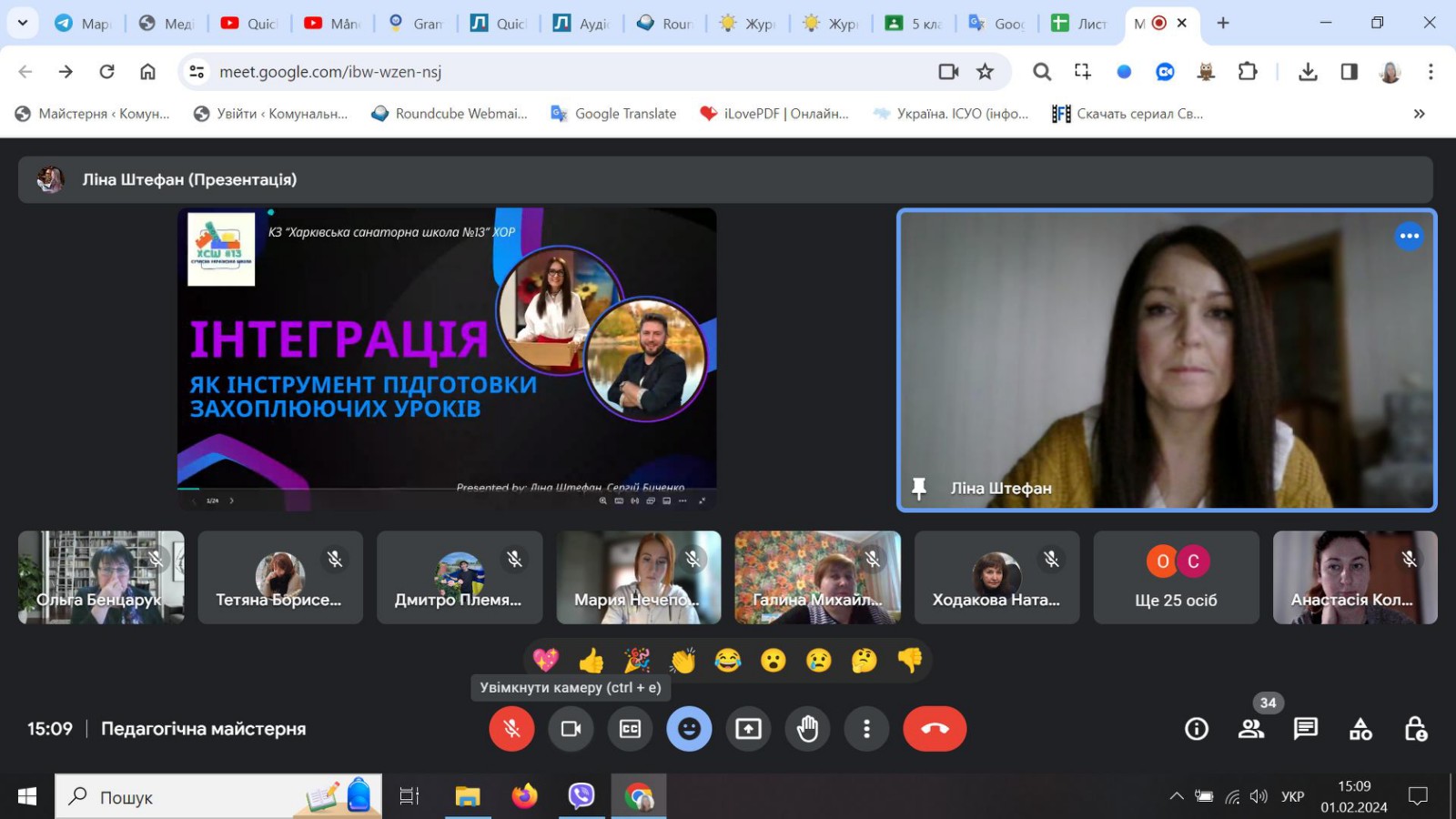Open the activities panel icon

coord(1360,729)
